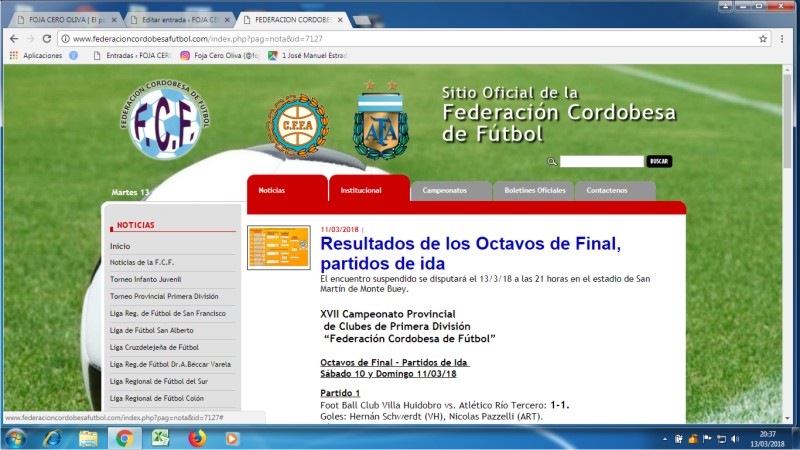The width and height of the screenshot is (800, 450).
Task: Reload the page with the refresh icon
Action: pos(46,39)
